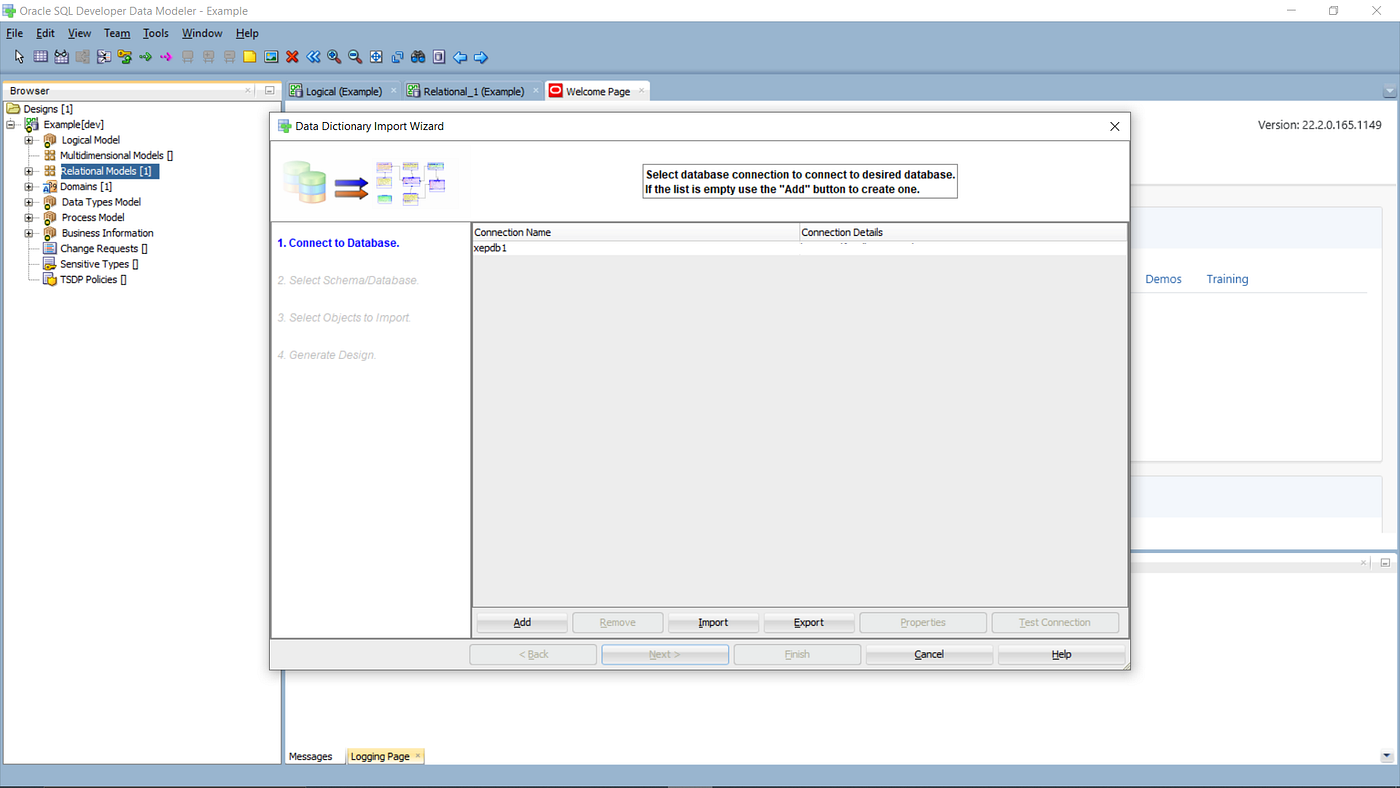
Task: Click the cylinder icon after the binoculars
Action: (439, 57)
